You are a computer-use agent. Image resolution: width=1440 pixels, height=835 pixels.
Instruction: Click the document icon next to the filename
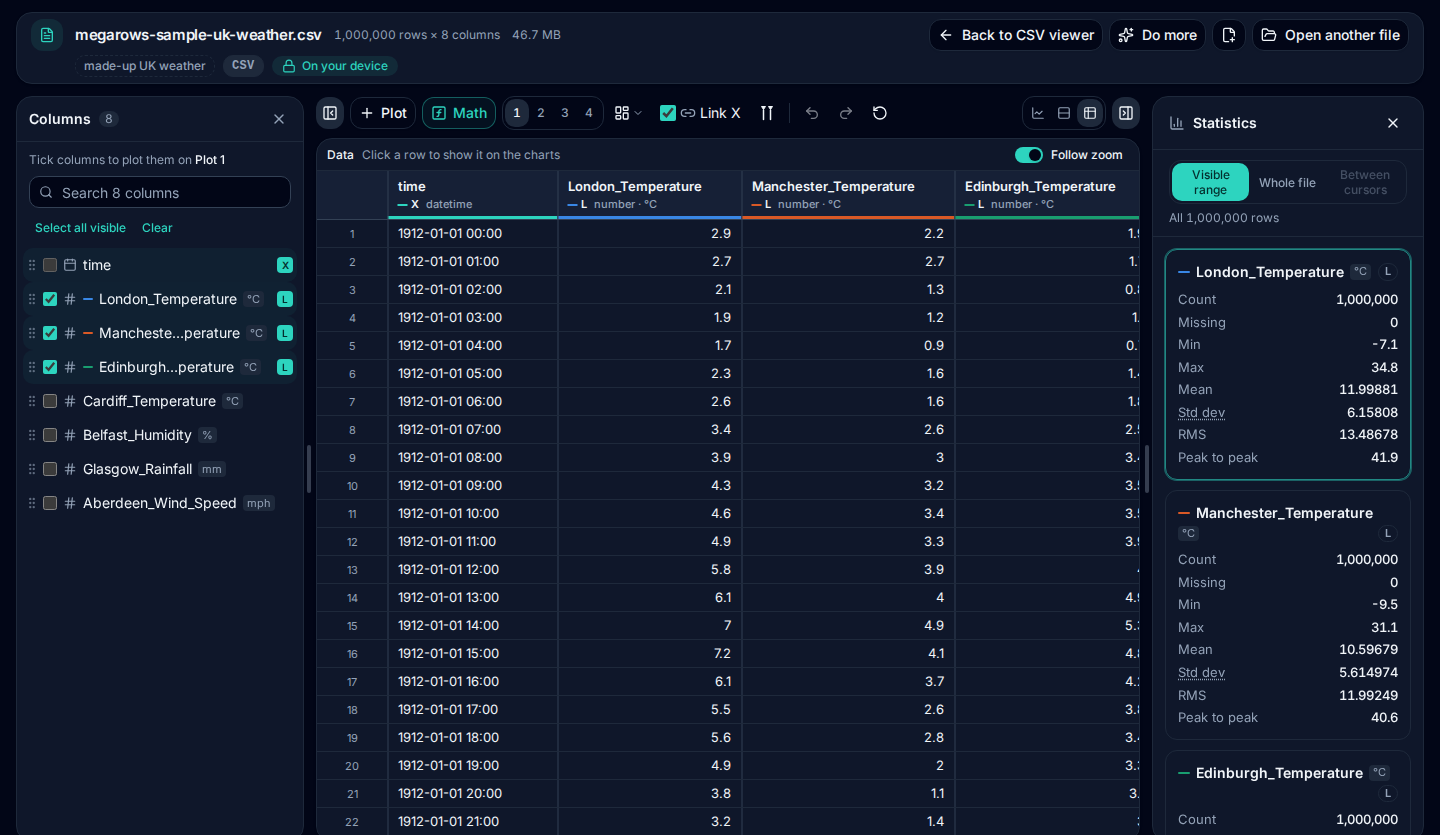coord(47,35)
